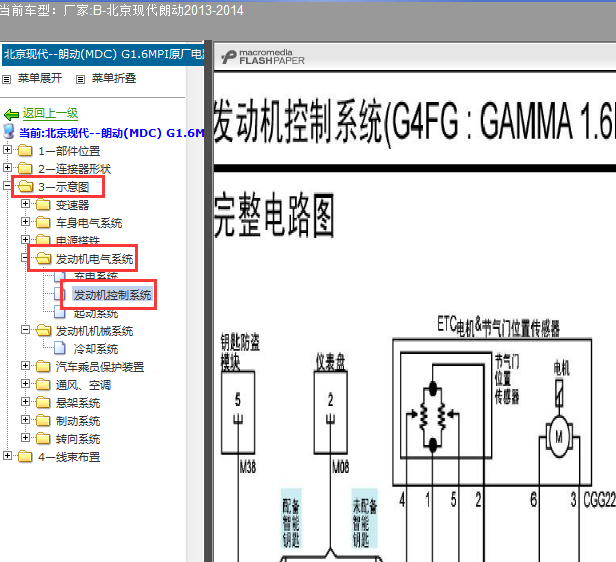Select the 4—线束布置 tree label
Image resolution: width=616 pixels, height=562 pixels.
pos(69,457)
